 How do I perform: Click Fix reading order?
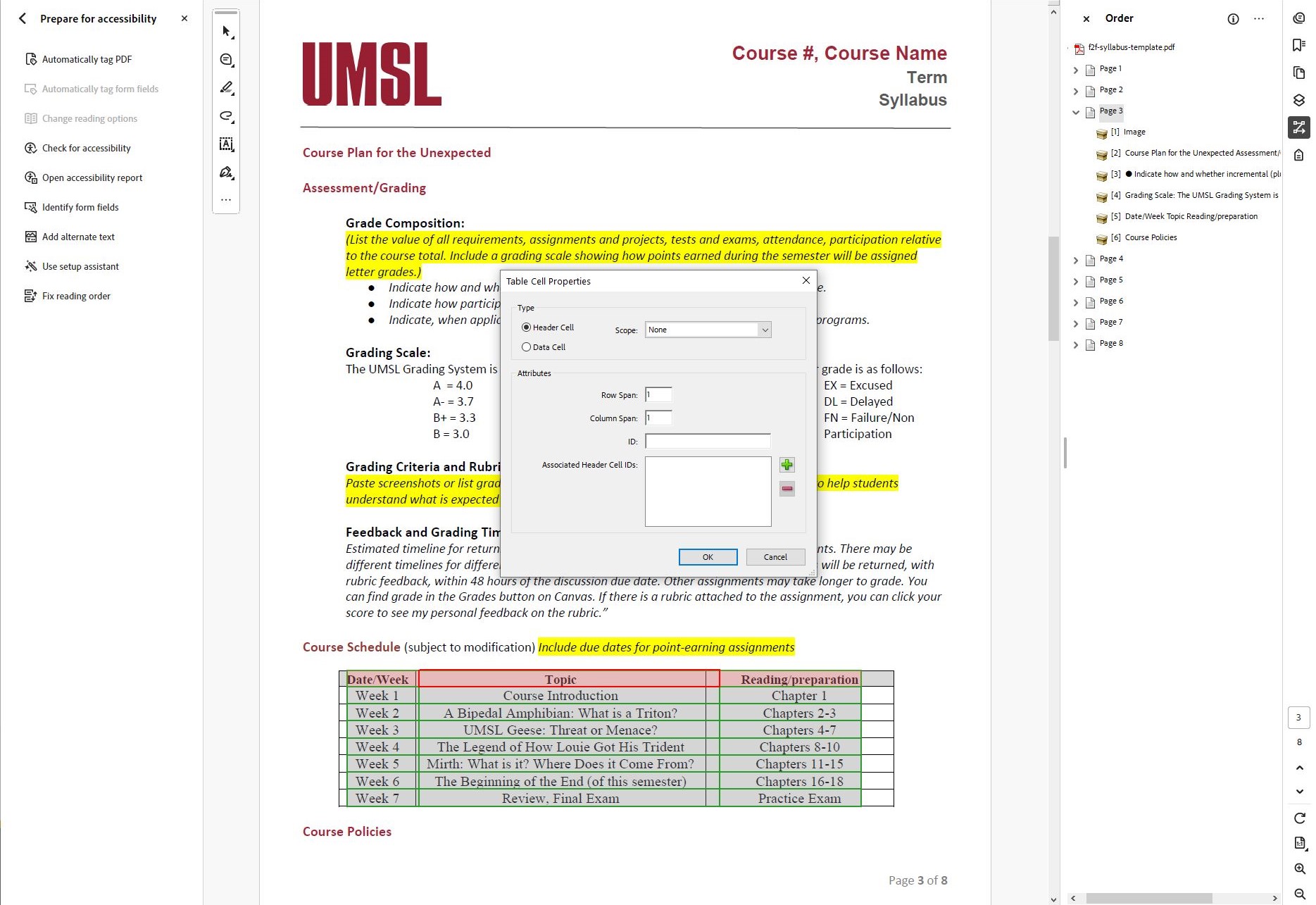(x=76, y=296)
